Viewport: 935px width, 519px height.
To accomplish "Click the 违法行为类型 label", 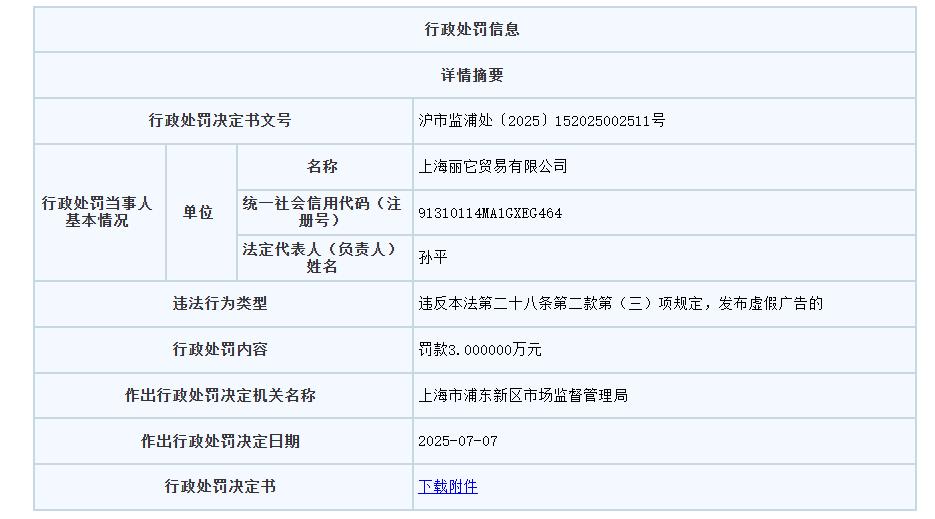I will tap(220, 304).
